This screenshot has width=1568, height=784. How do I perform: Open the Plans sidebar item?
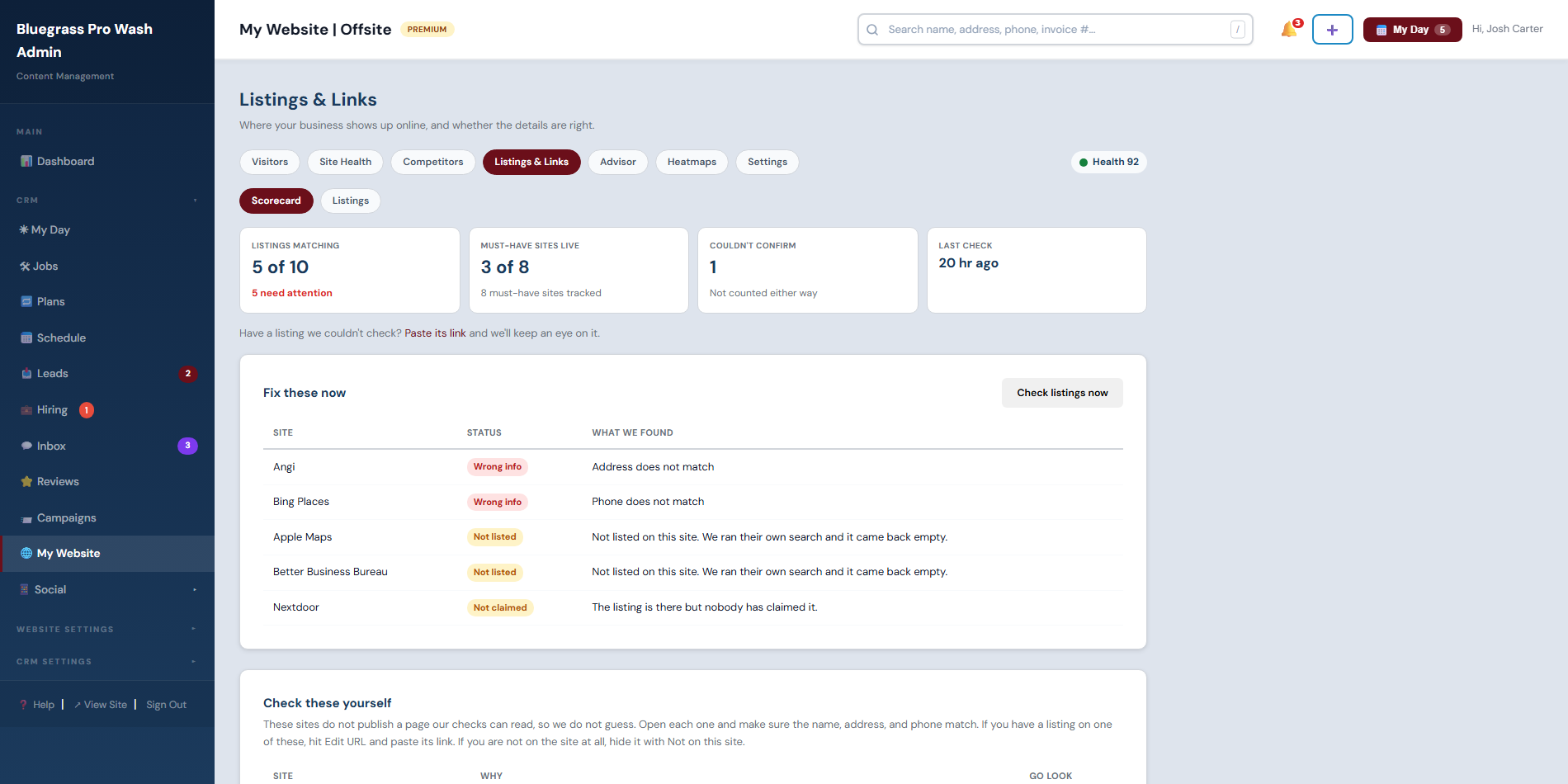coord(107,302)
